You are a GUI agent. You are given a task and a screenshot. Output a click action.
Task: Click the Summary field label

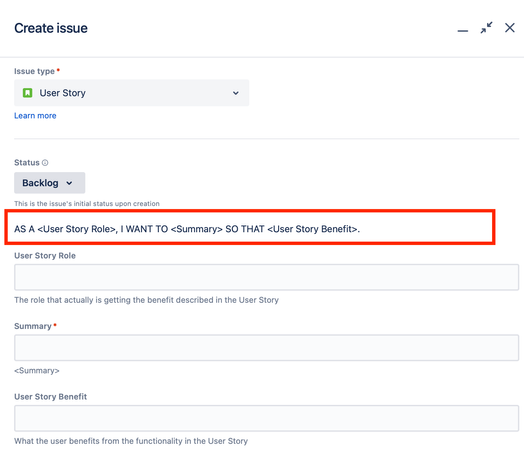(33, 326)
